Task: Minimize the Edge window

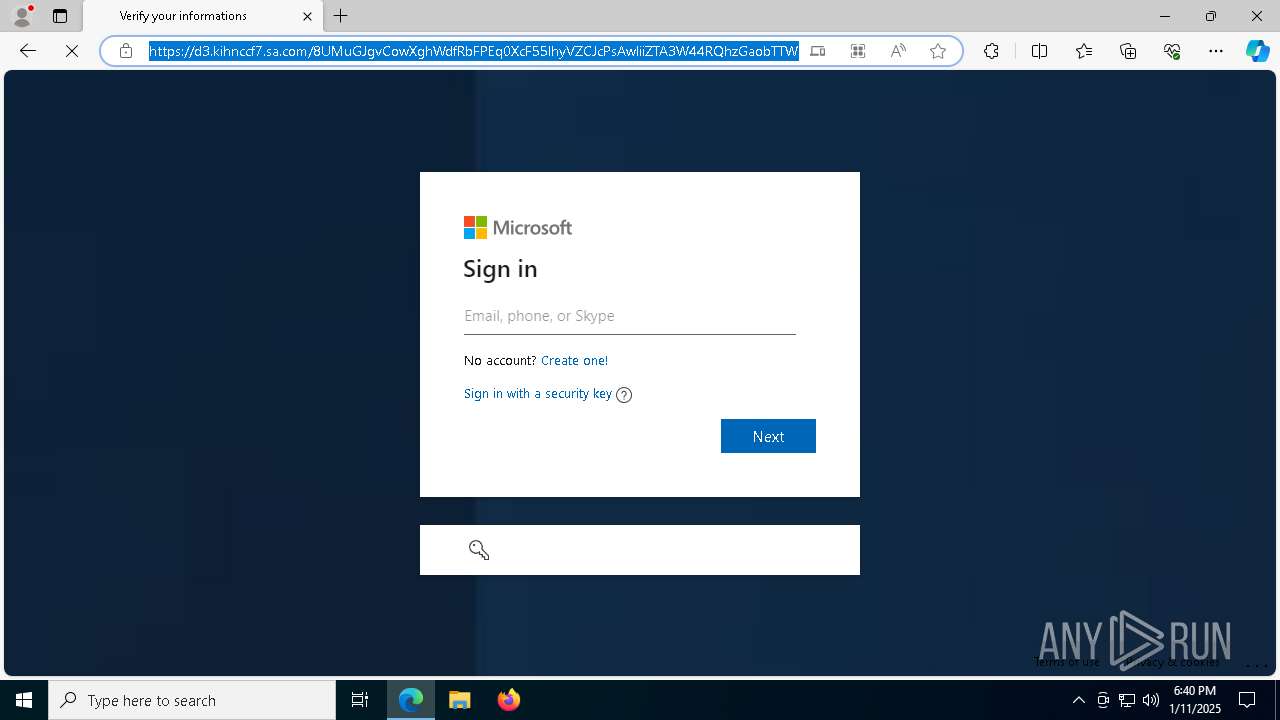Action: tap(1165, 16)
